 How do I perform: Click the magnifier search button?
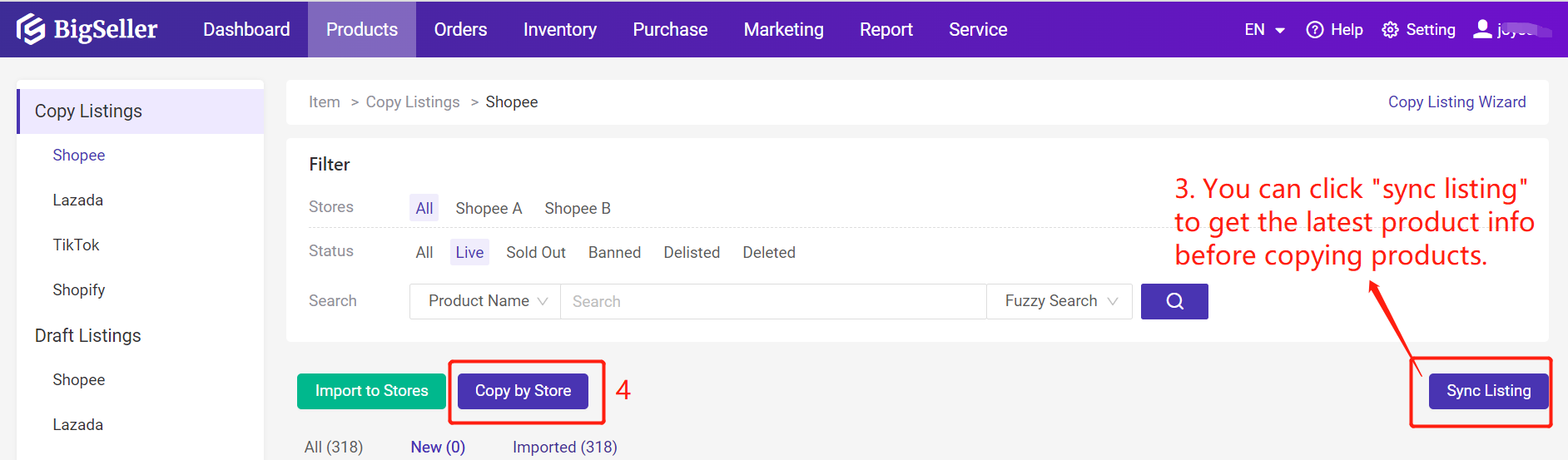[1174, 301]
